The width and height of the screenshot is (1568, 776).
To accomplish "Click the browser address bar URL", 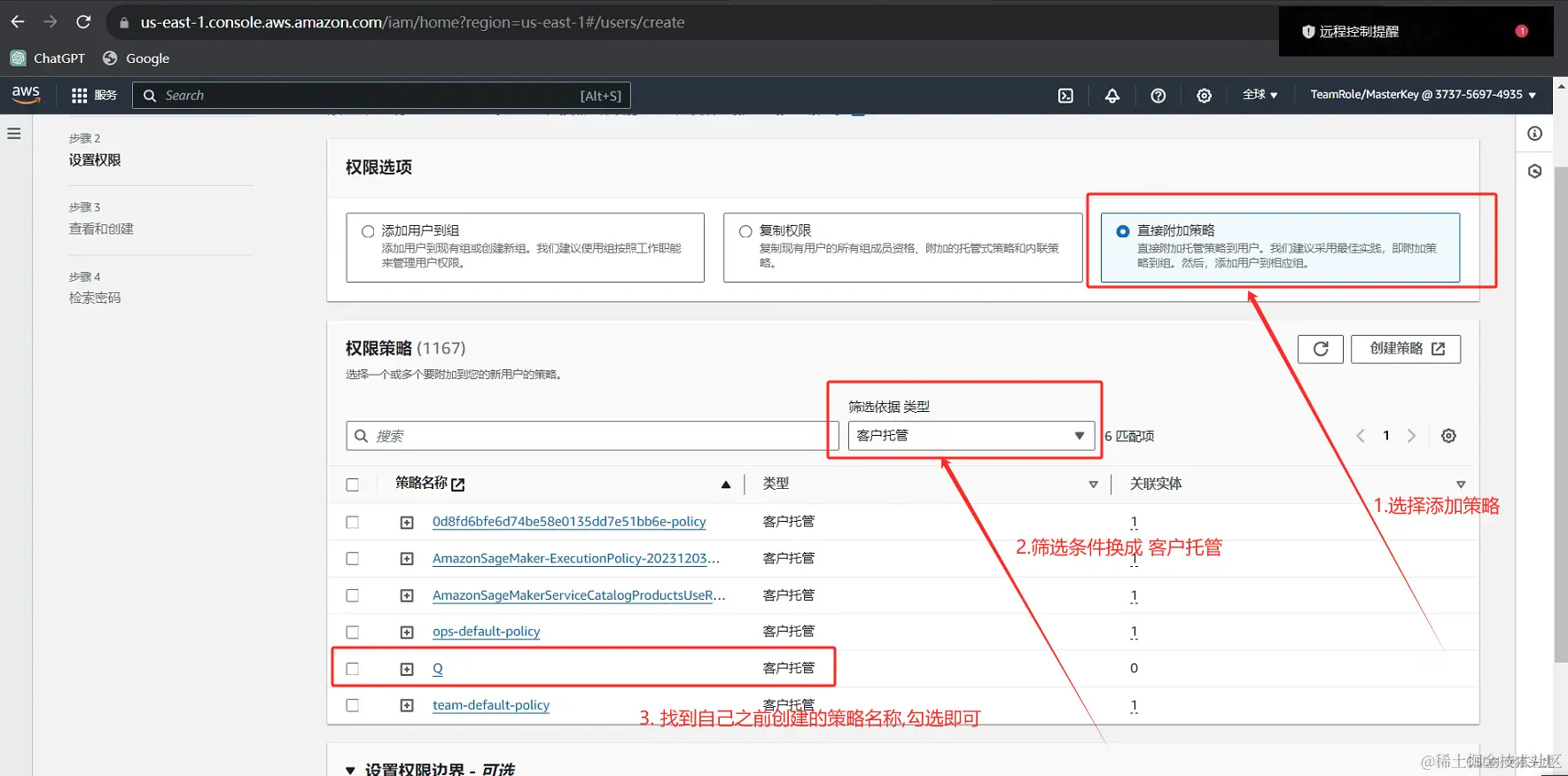I will 412,22.
